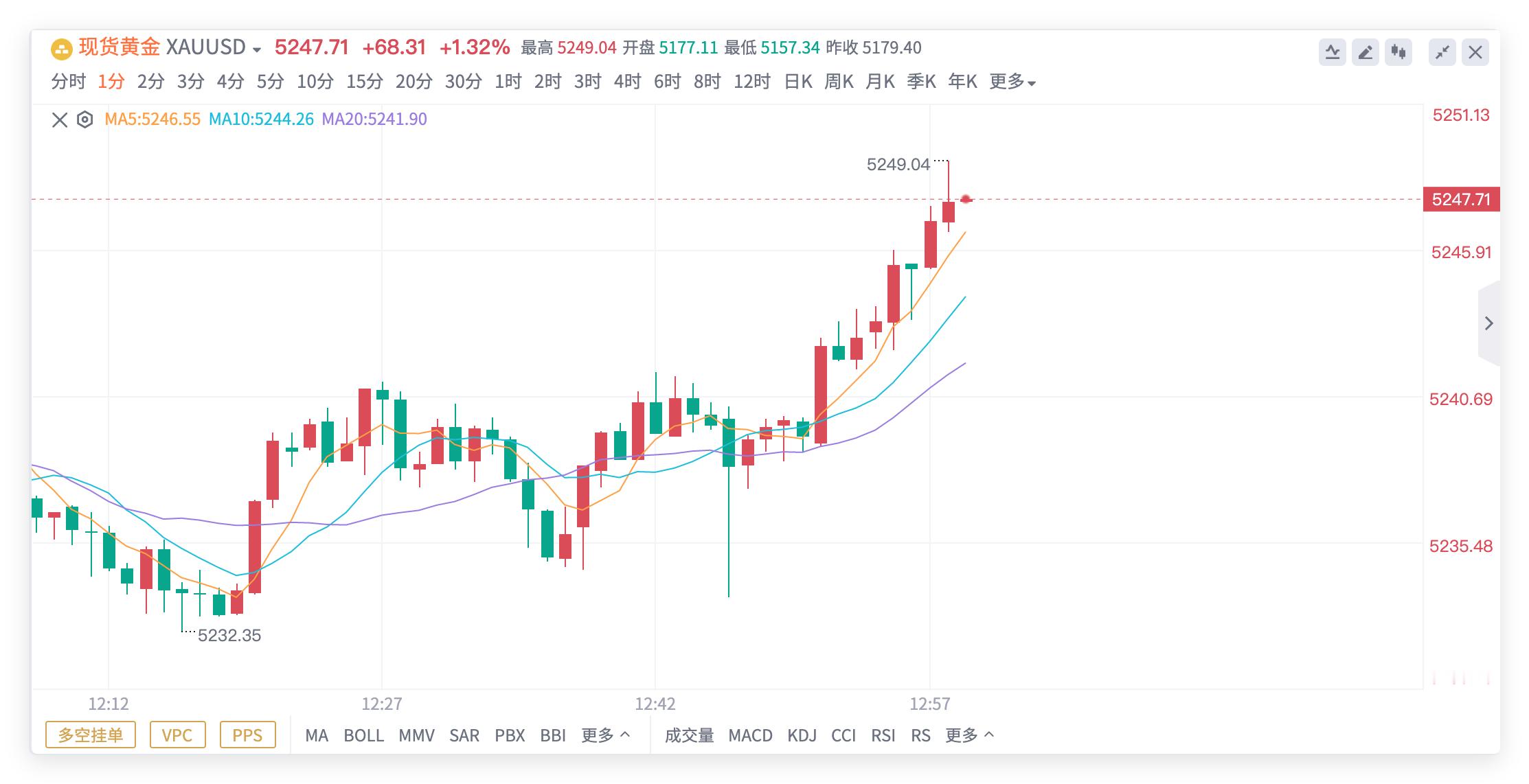Toggle the 多空挂单 overlay
The image size is (1529, 784).
[91, 735]
